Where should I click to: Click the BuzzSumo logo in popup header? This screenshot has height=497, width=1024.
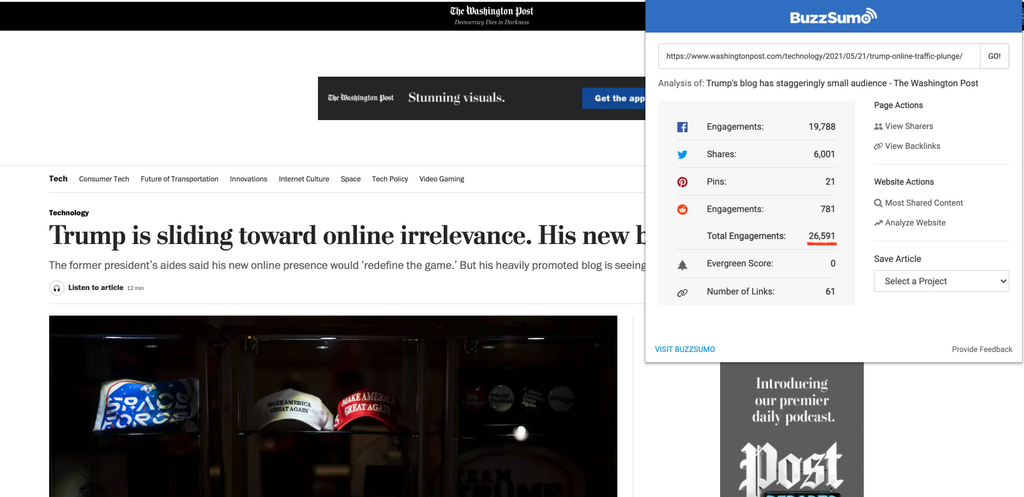pyautogui.click(x=833, y=16)
